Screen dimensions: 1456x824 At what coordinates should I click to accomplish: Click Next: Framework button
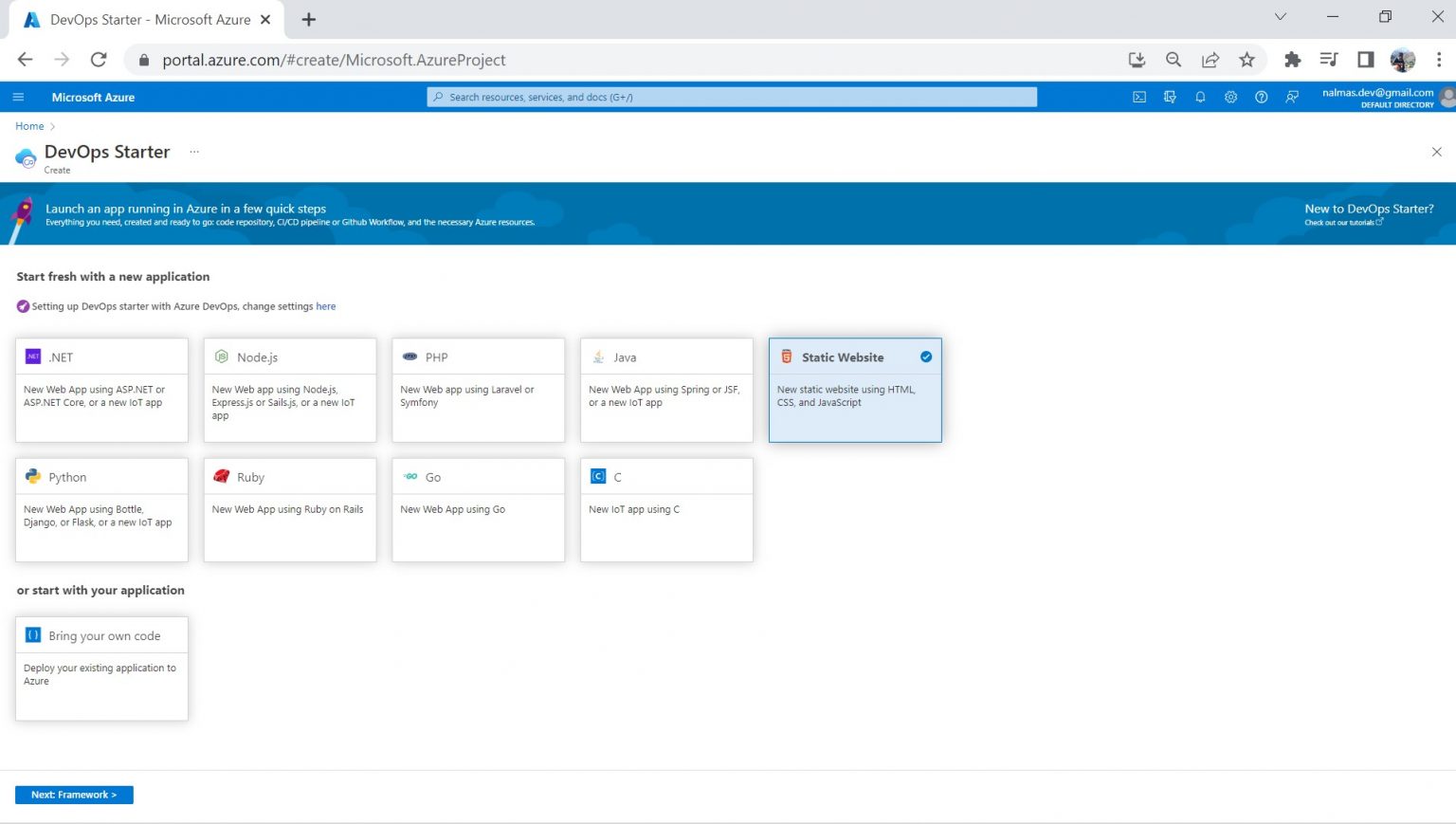pos(74,795)
